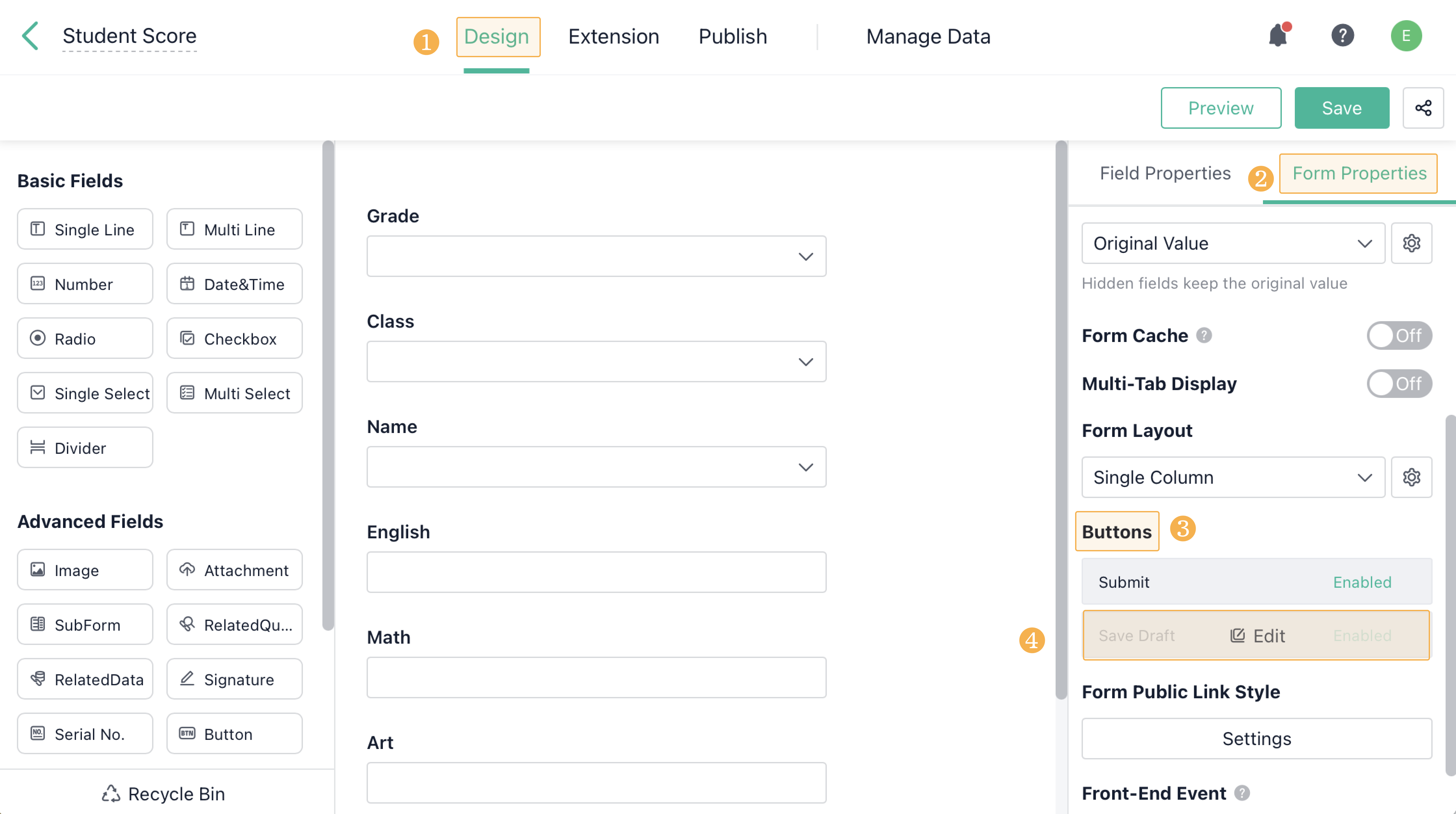This screenshot has width=1456, height=814.
Task: Open the notifications bell
Action: click(1277, 36)
